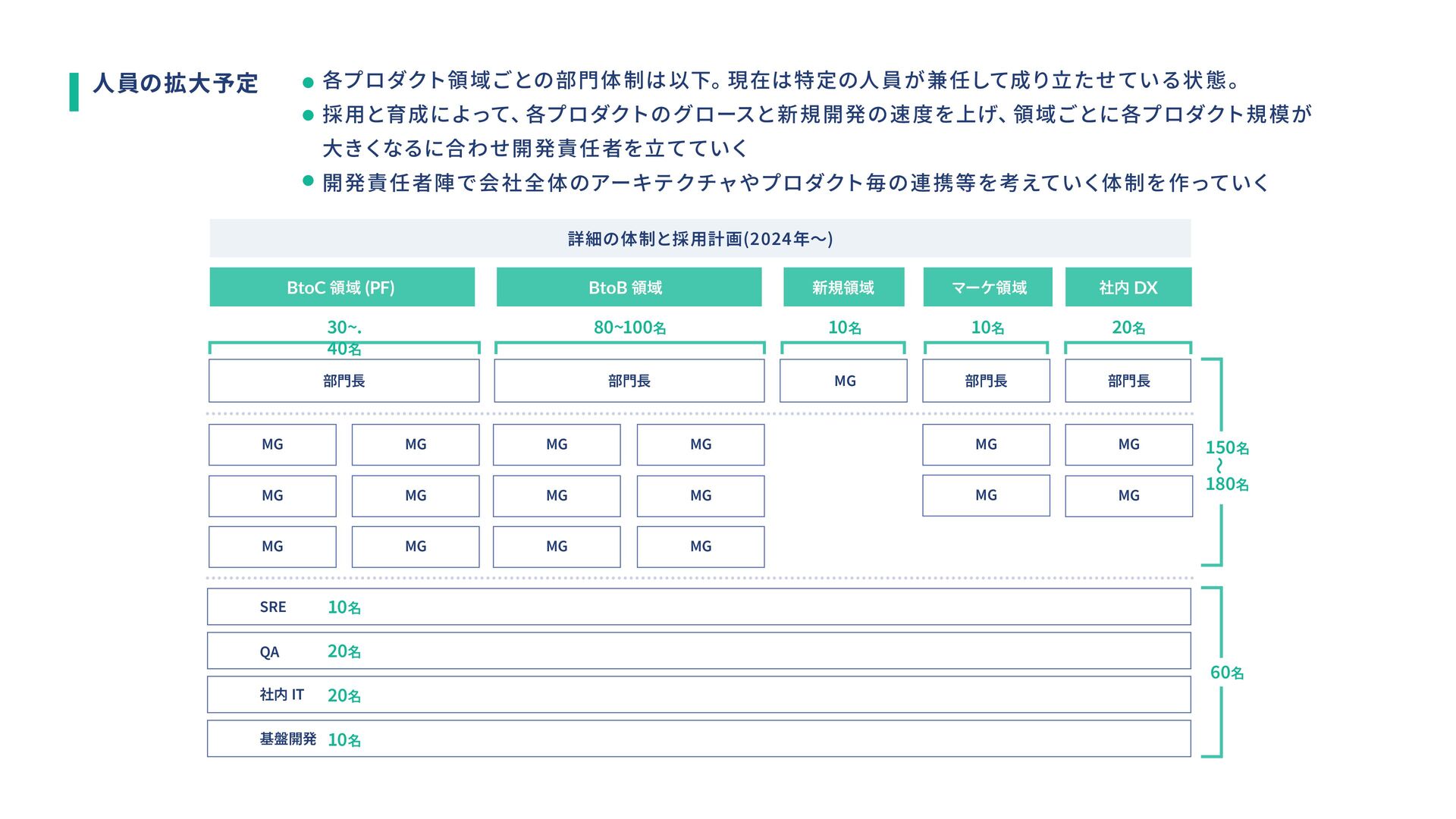Click the 新規領域 header box

click(x=843, y=287)
